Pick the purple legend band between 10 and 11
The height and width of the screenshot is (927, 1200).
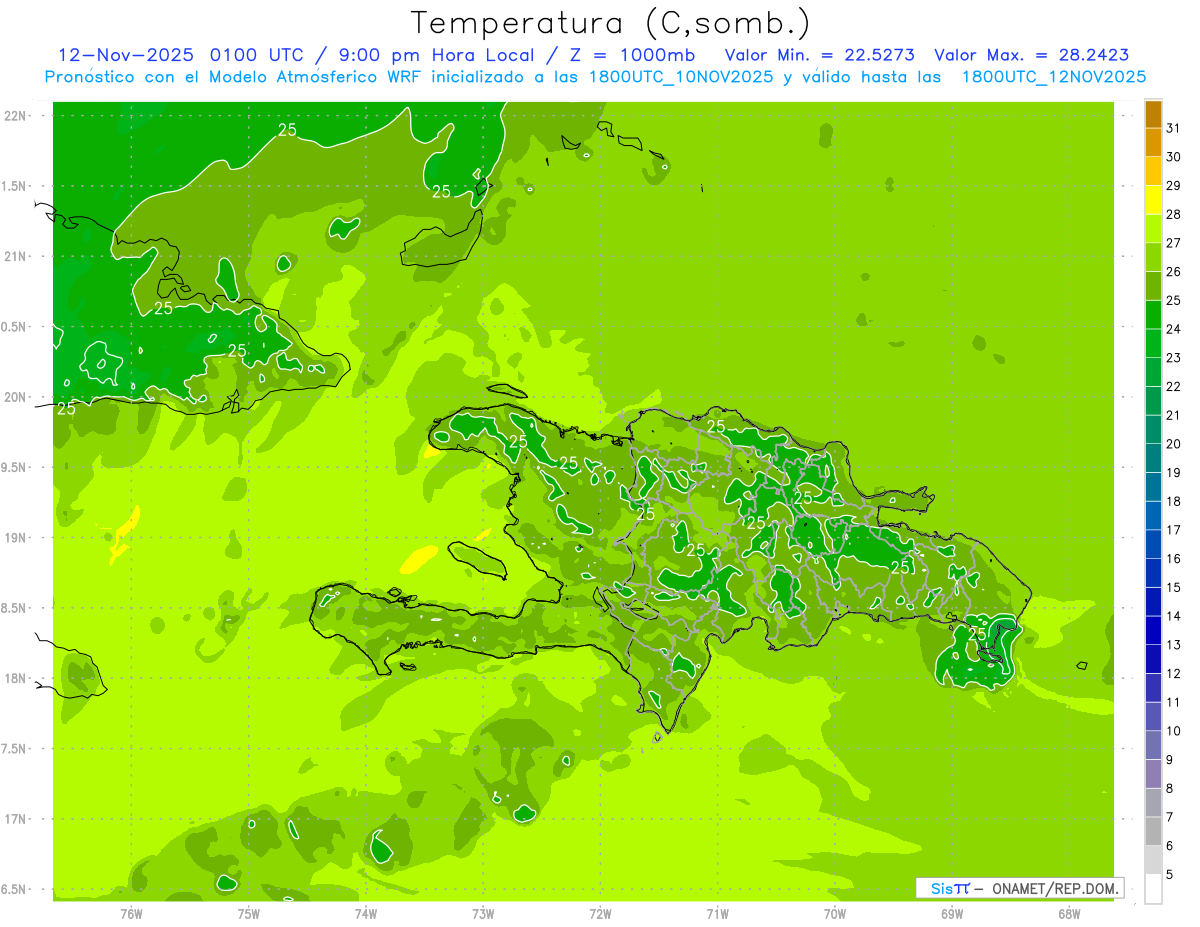point(1153,717)
